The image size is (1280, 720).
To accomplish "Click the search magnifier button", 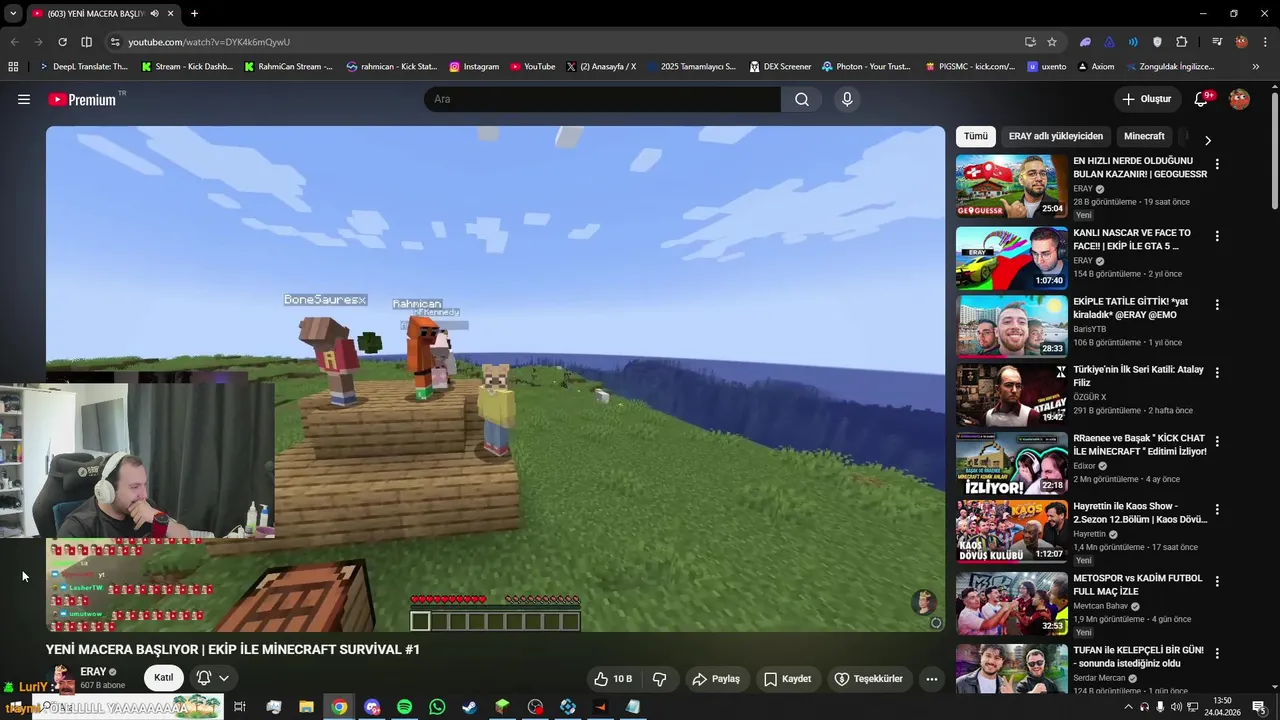I will pyautogui.click(x=802, y=99).
